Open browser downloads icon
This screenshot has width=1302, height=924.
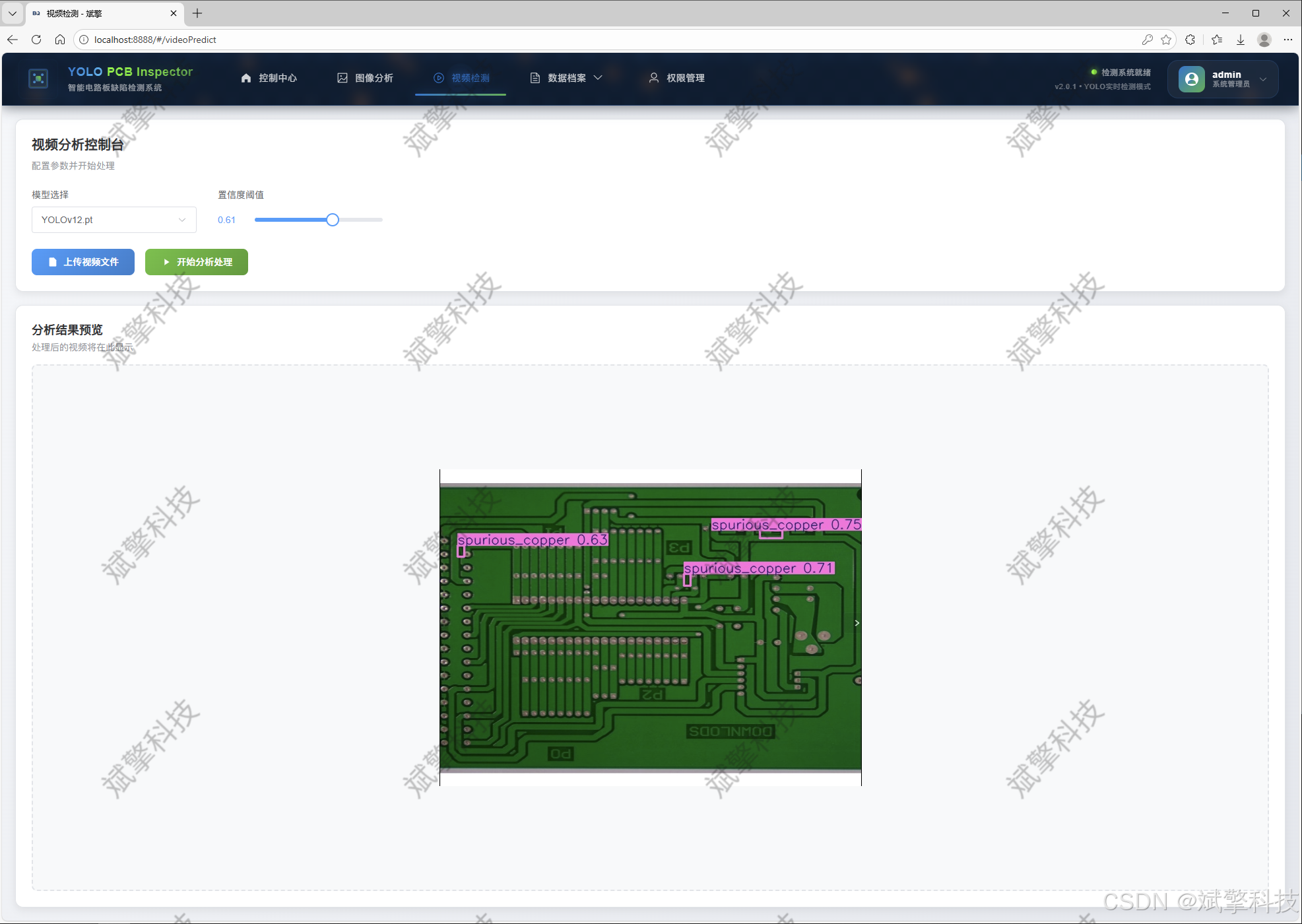click(1241, 40)
